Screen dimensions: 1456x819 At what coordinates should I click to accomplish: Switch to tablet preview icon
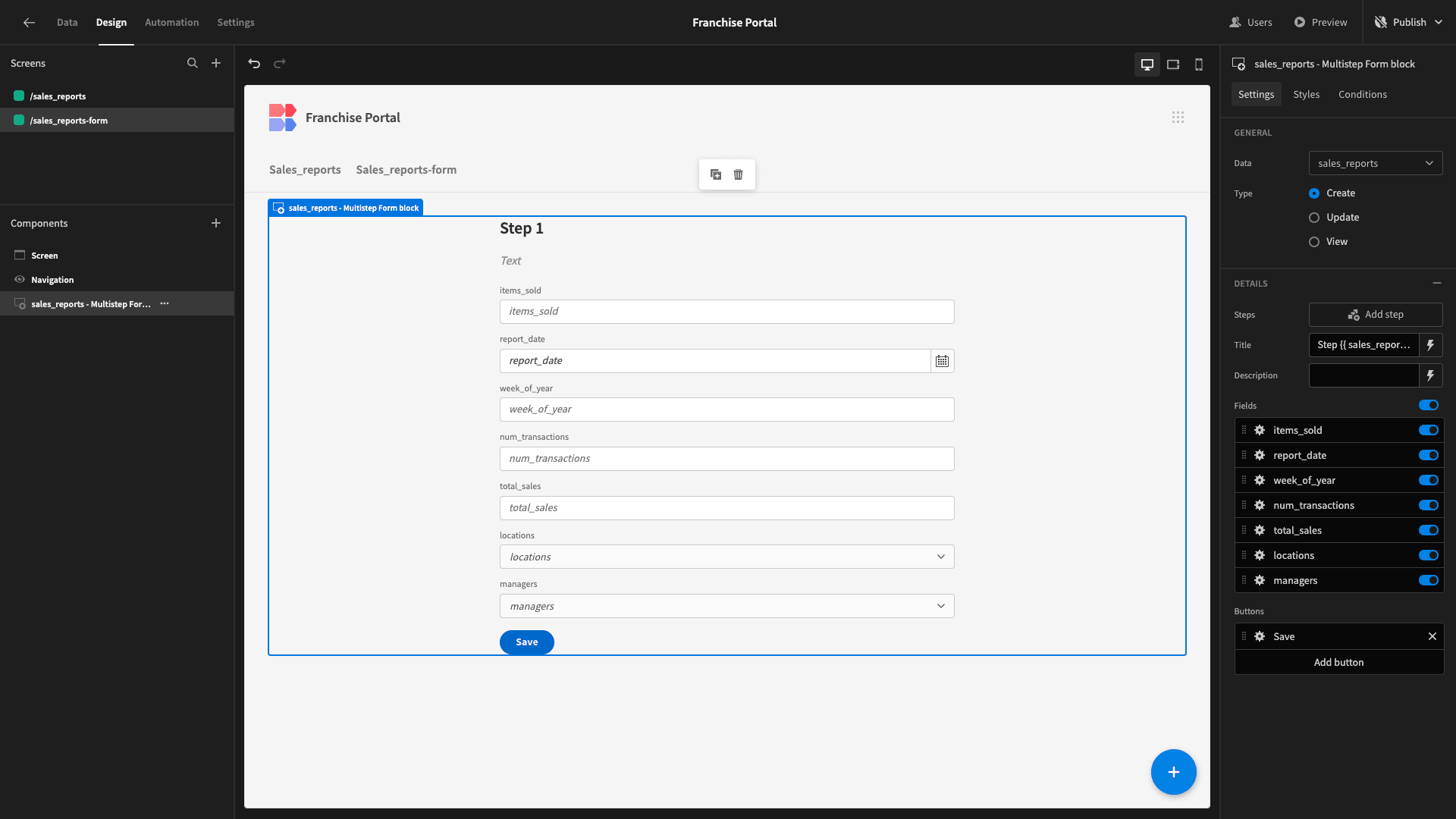(1173, 64)
